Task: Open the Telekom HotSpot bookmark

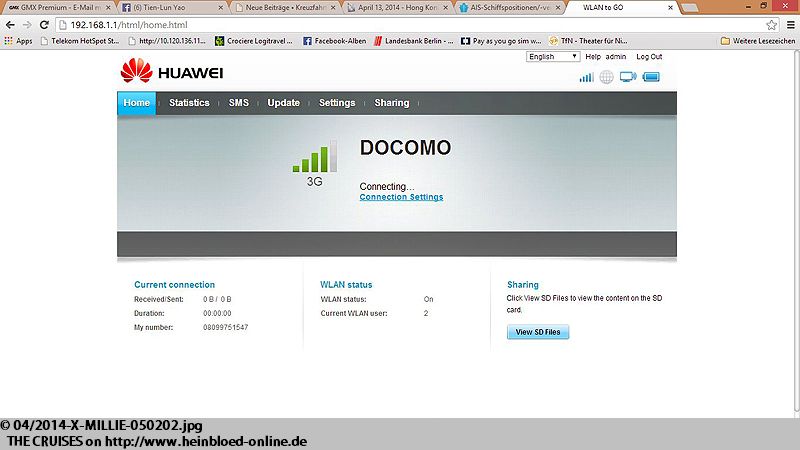Action: (80, 41)
